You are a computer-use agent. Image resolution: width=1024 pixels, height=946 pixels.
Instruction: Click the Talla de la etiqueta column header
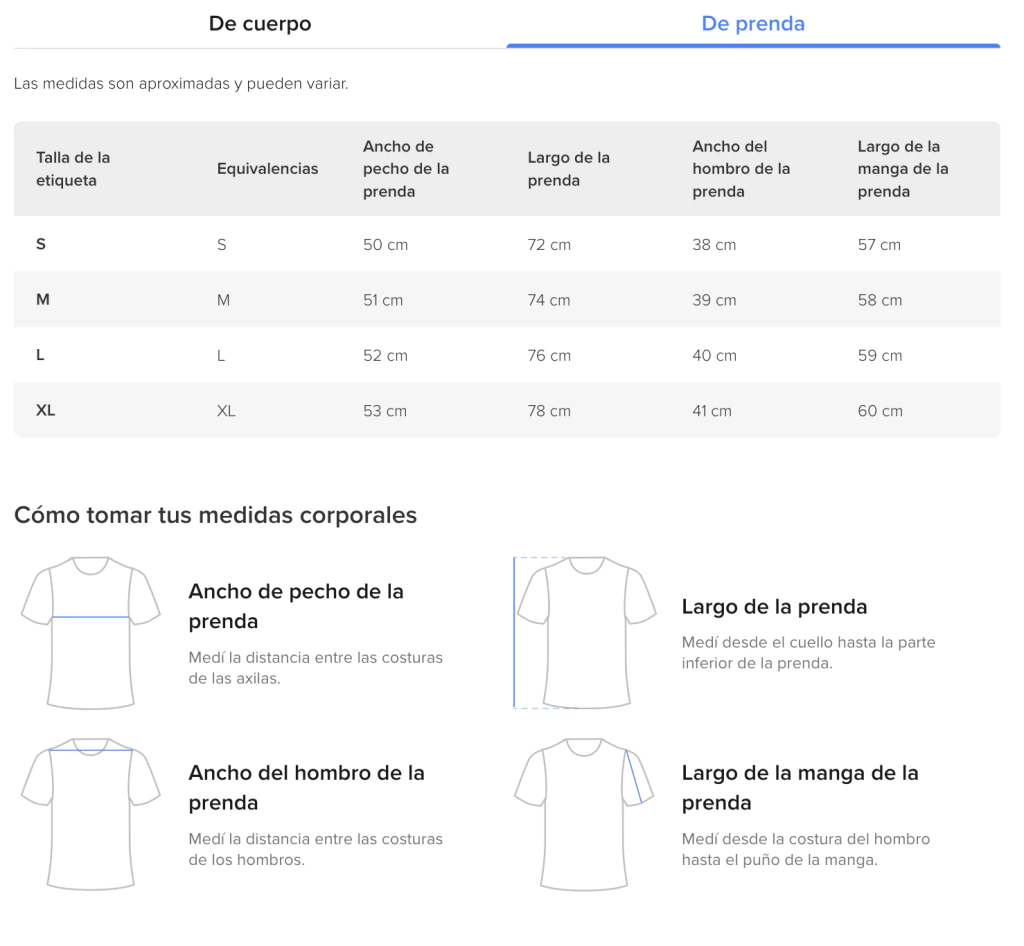pyautogui.click(x=73, y=169)
